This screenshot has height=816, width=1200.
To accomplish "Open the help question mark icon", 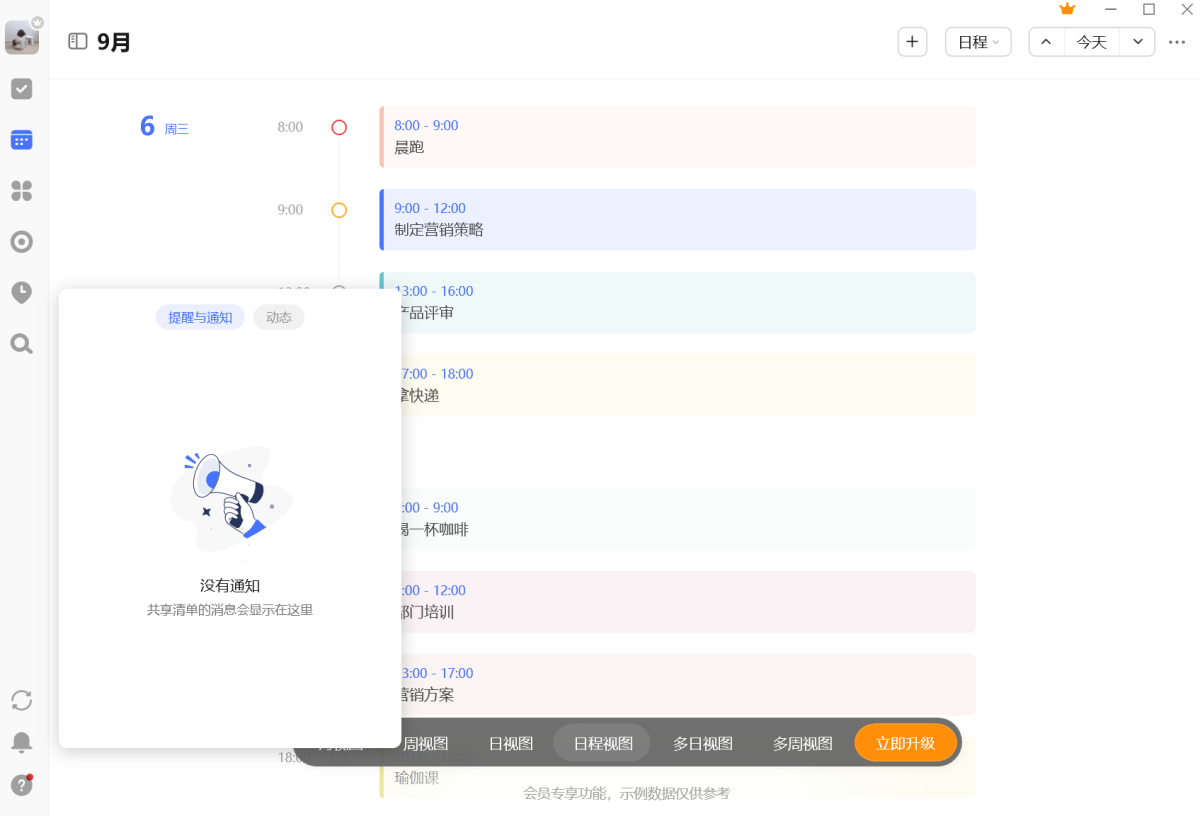I will click(x=21, y=785).
